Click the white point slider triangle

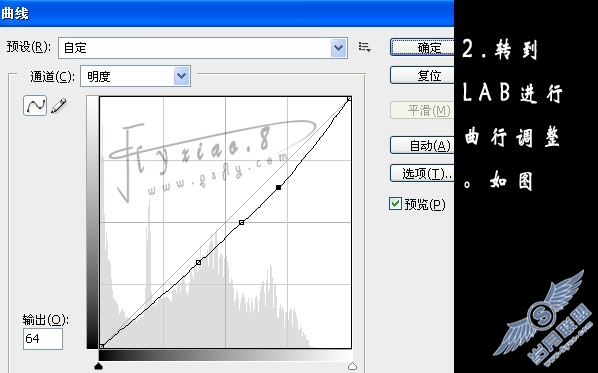click(x=352, y=367)
